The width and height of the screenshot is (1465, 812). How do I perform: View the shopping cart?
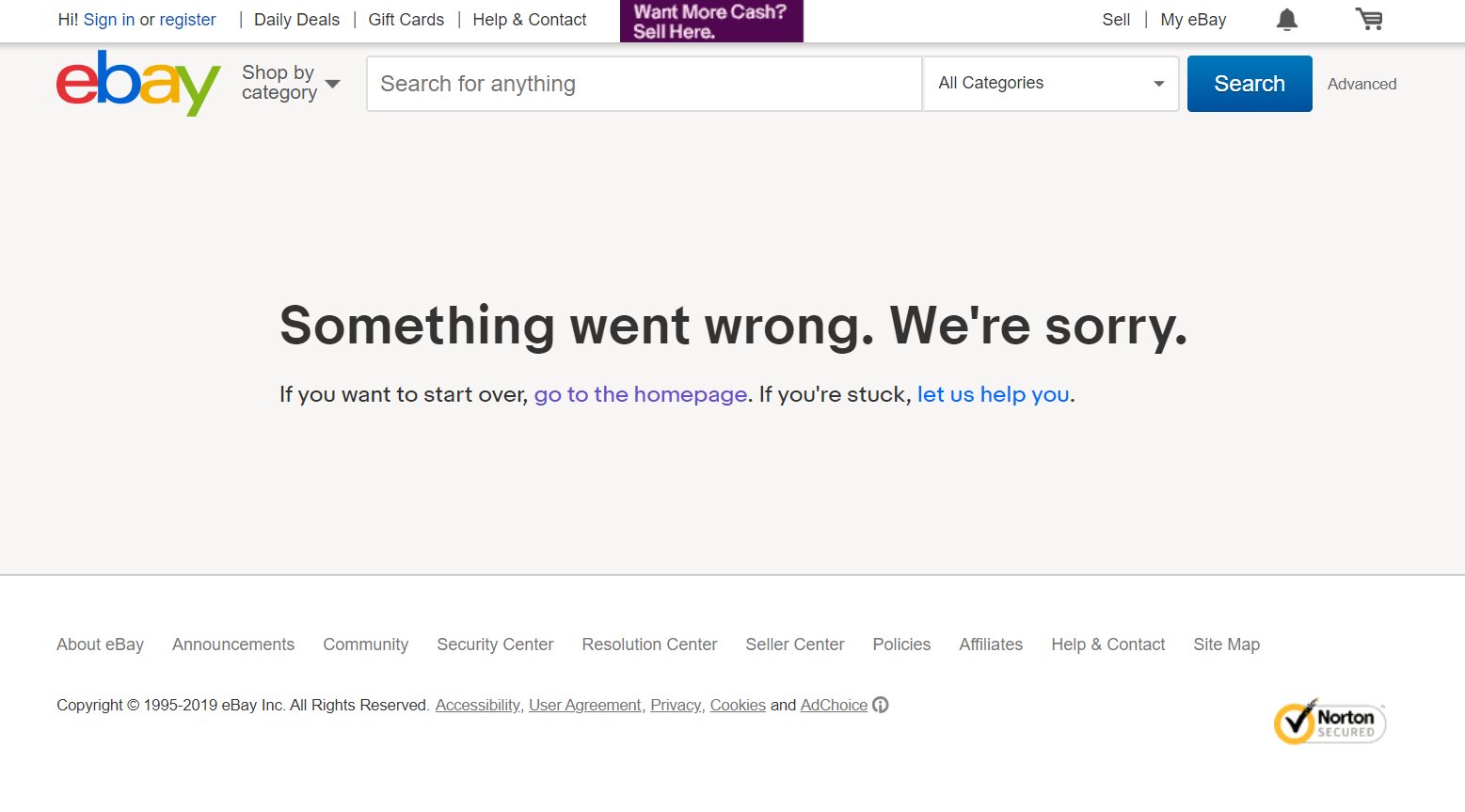click(x=1367, y=19)
